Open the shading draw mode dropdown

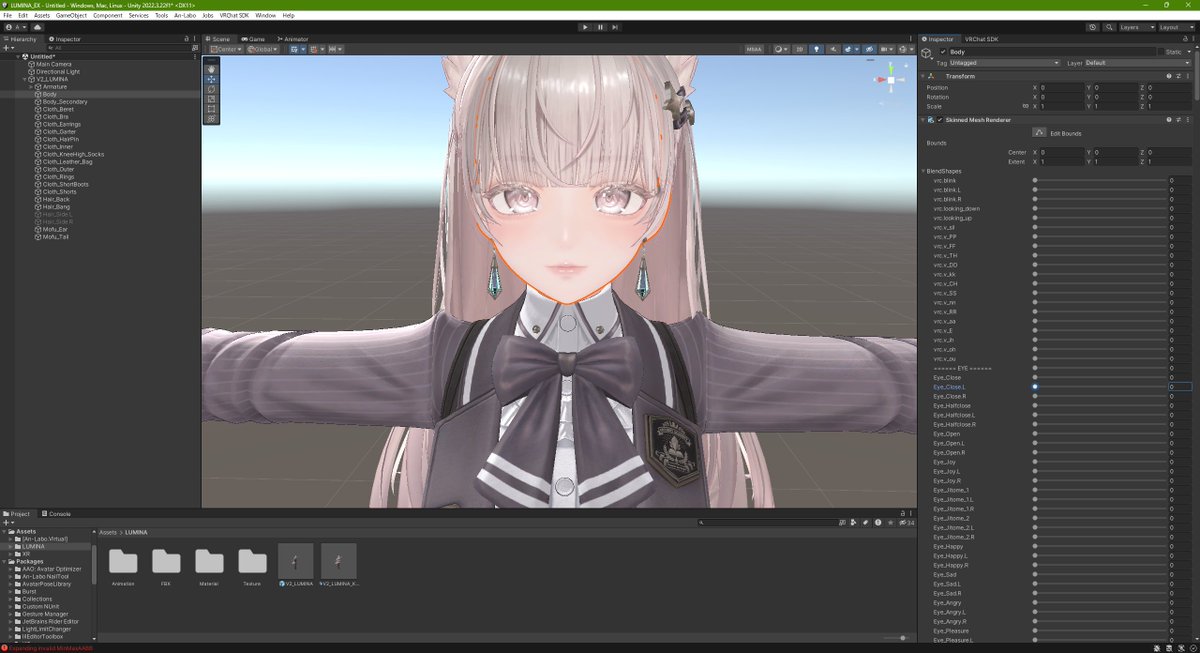tap(781, 49)
